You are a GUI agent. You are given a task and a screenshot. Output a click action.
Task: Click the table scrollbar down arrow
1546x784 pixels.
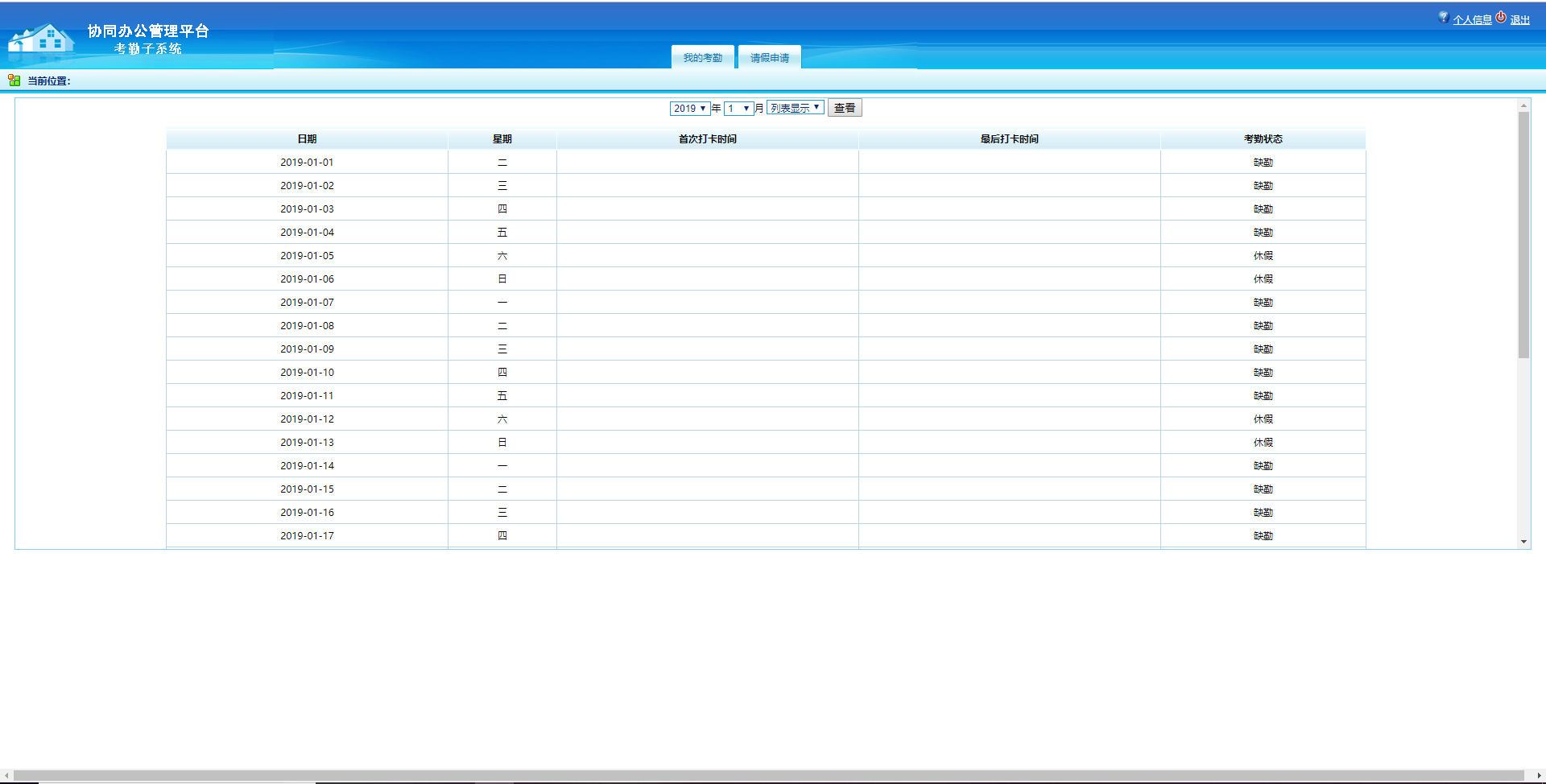click(x=1523, y=542)
